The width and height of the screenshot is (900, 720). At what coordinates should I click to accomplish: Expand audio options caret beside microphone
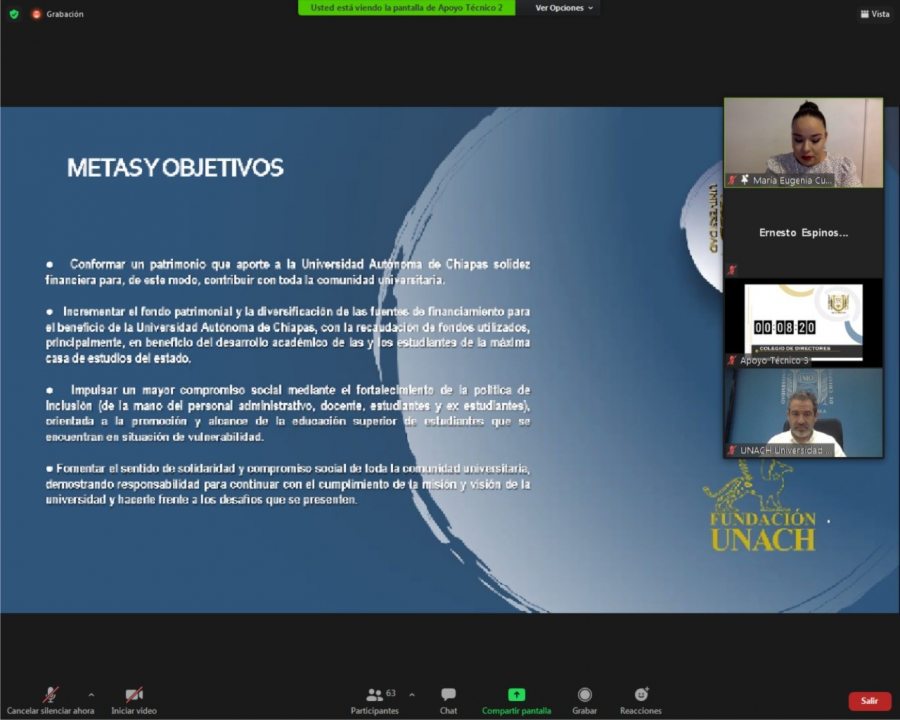(x=91, y=695)
